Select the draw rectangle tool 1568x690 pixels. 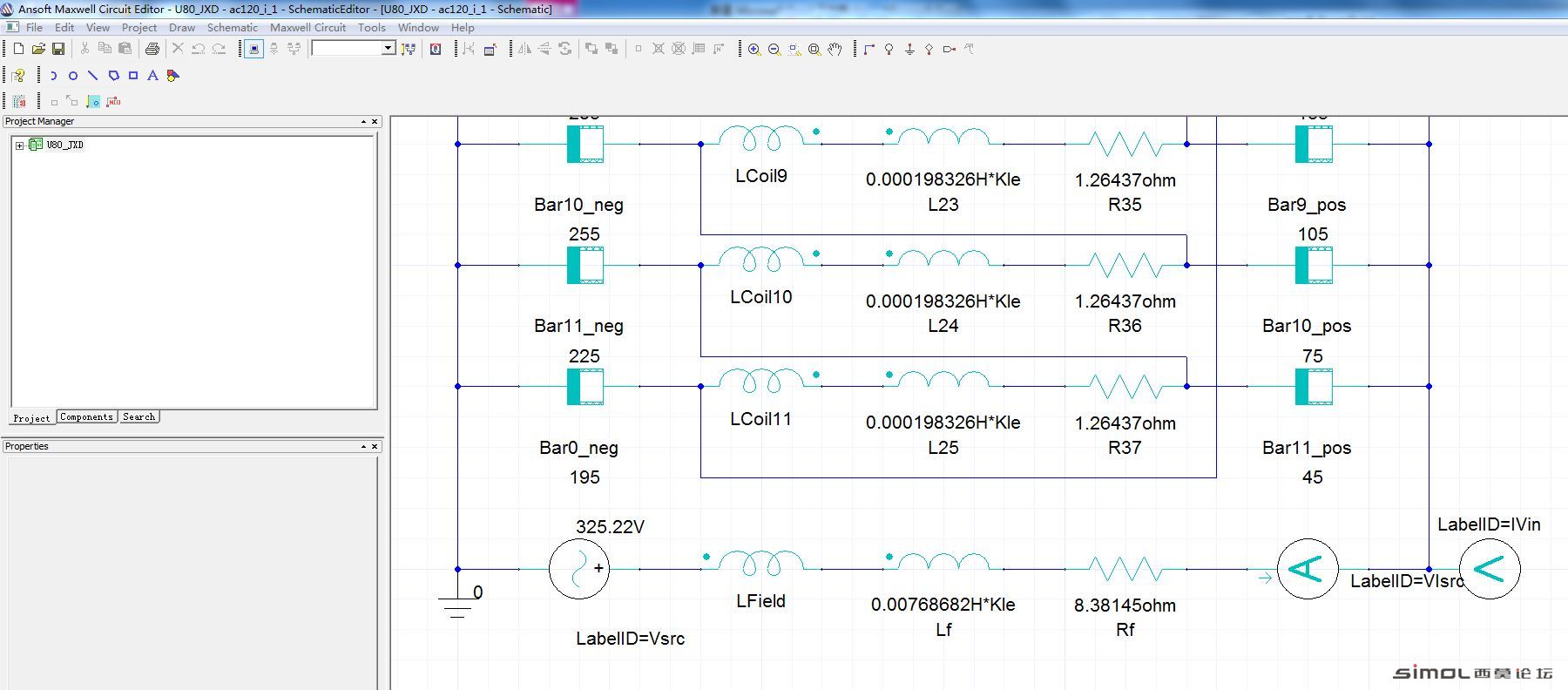point(133,76)
